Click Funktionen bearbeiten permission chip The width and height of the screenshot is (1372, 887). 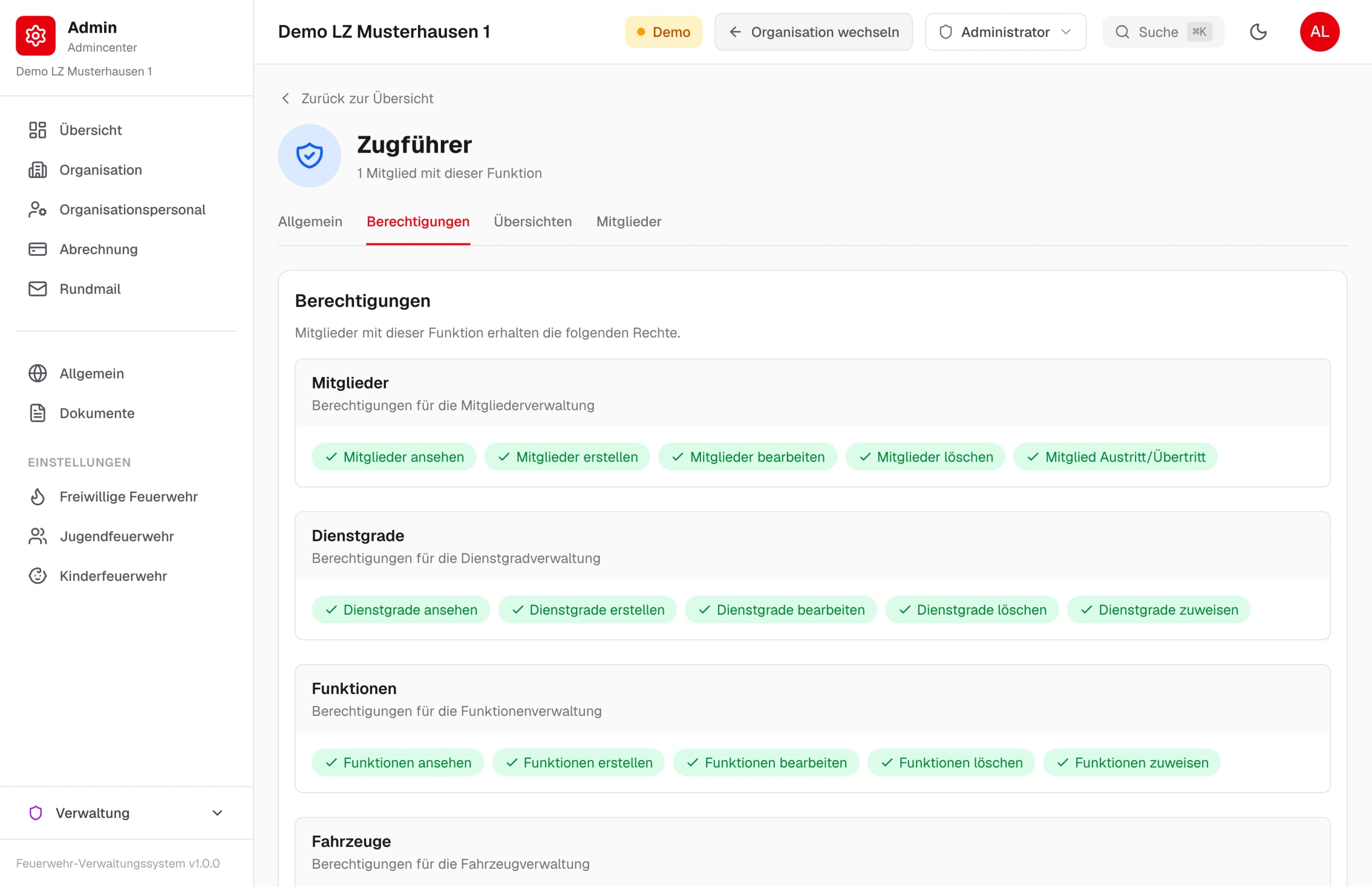766,763
